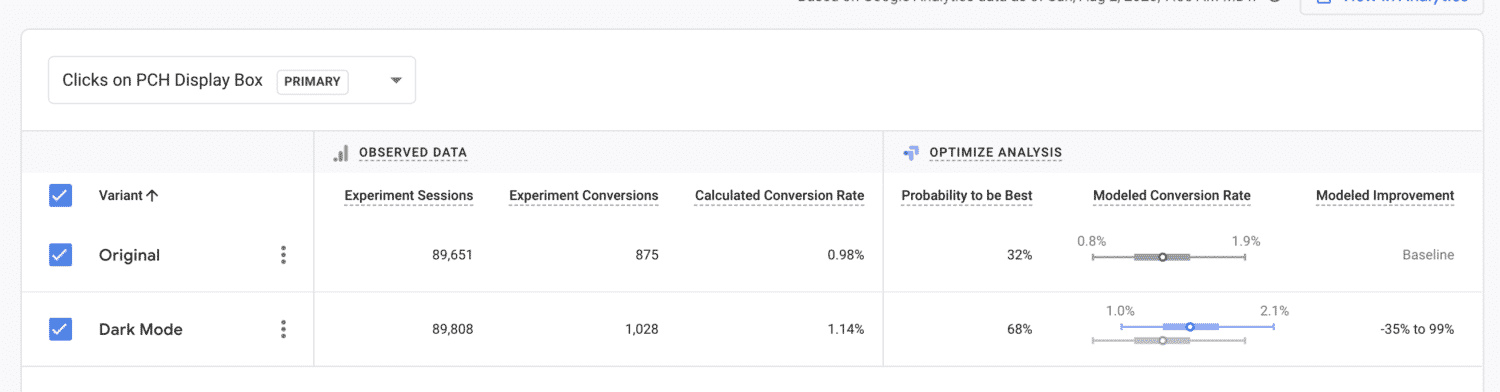Click the Observed Data bar chart icon
This screenshot has width=1500, height=392.
coord(341,153)
